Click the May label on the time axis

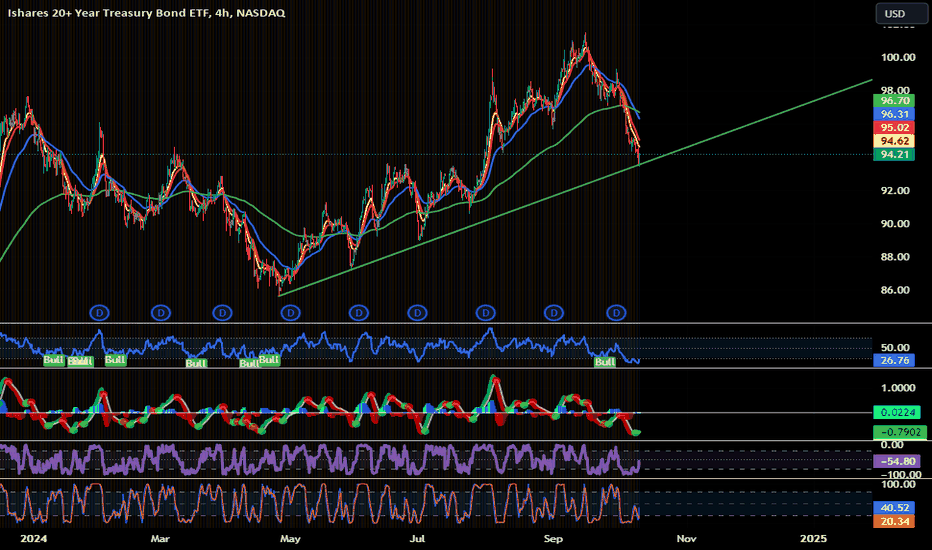coord(290,539)
